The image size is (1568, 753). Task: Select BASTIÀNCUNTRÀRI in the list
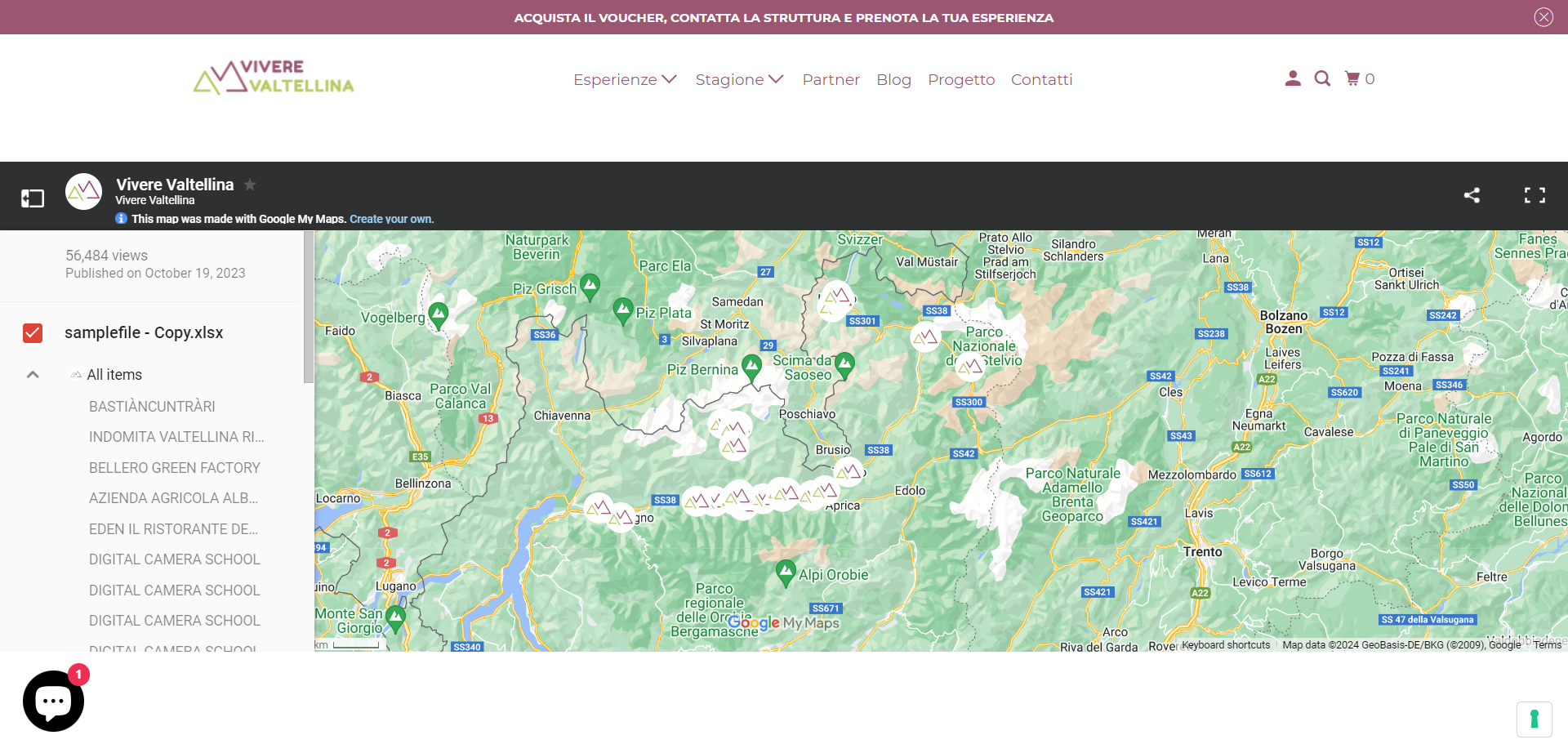152,407
